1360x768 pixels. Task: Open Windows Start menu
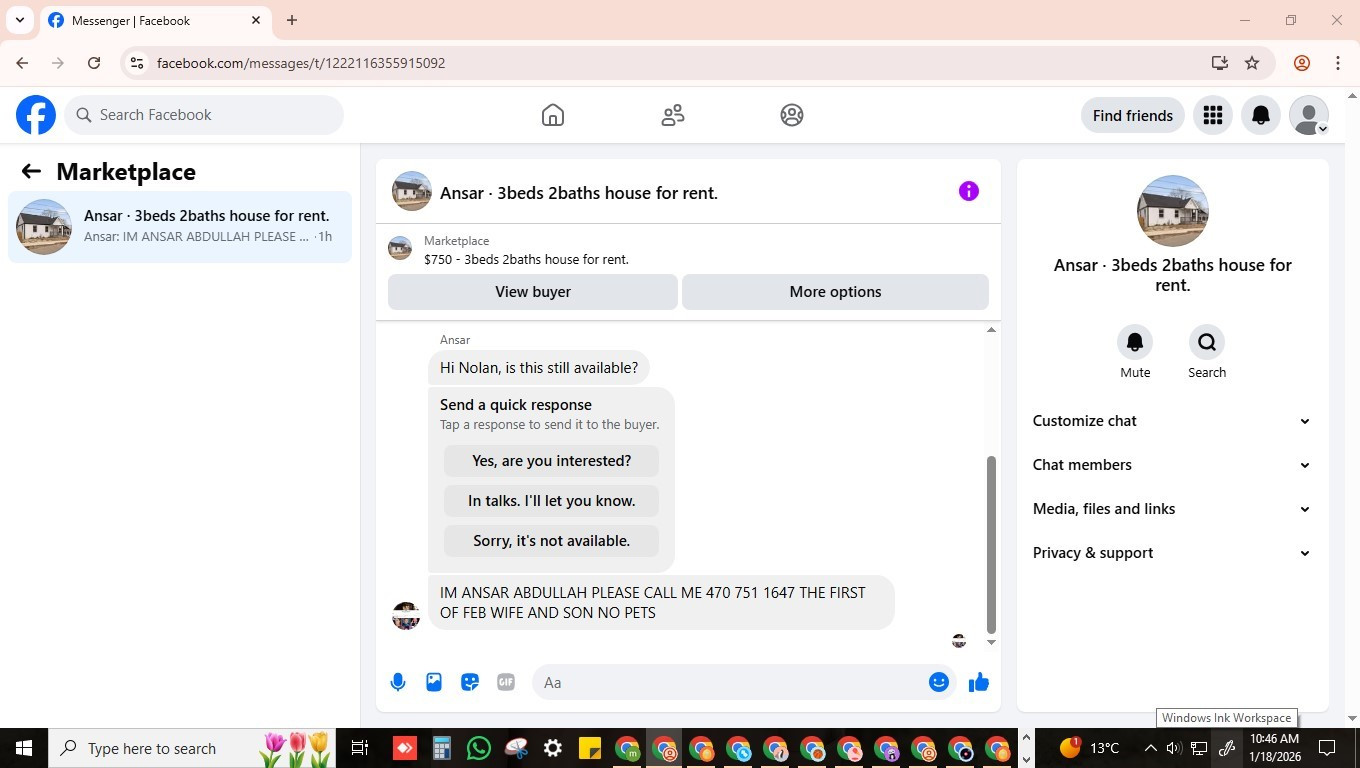(23, 748)
